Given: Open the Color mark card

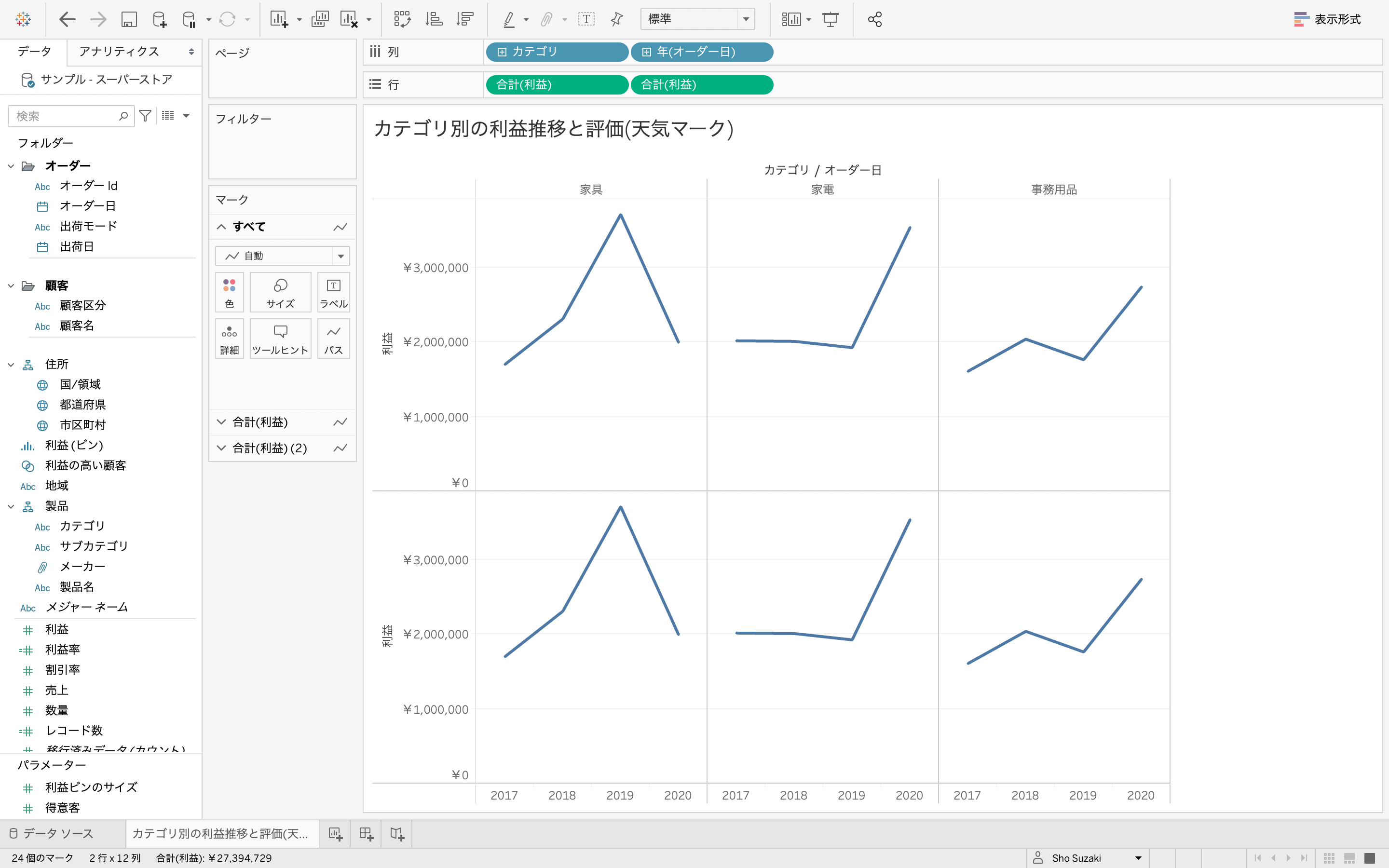Looking at the screenshot, I should pos(229,292).
